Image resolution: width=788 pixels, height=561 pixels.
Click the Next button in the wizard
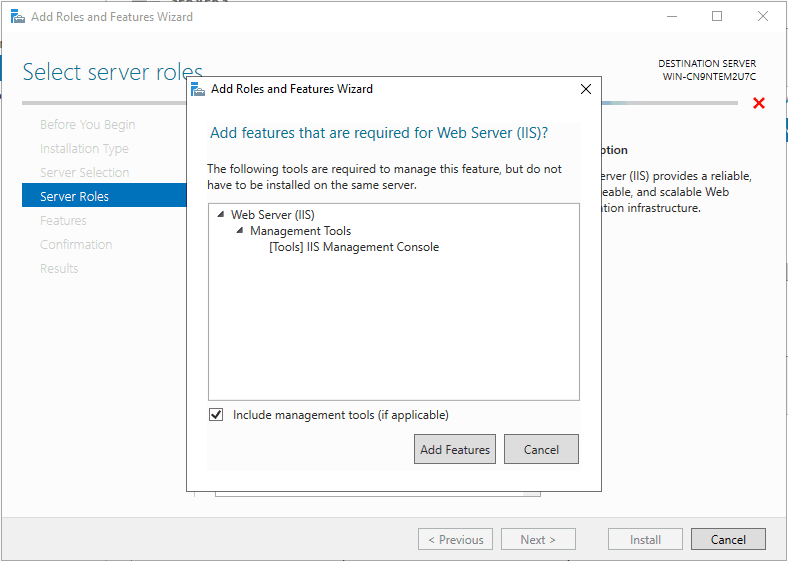click(538, 540)
